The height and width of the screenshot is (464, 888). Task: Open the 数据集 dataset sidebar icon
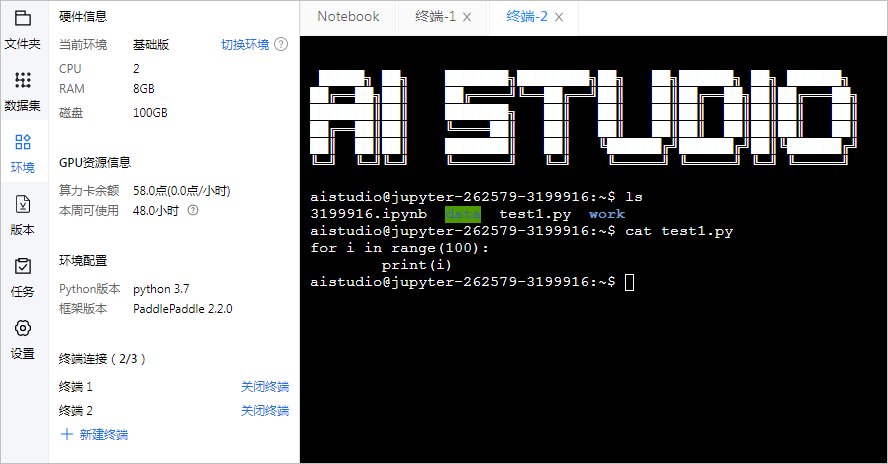23,80
